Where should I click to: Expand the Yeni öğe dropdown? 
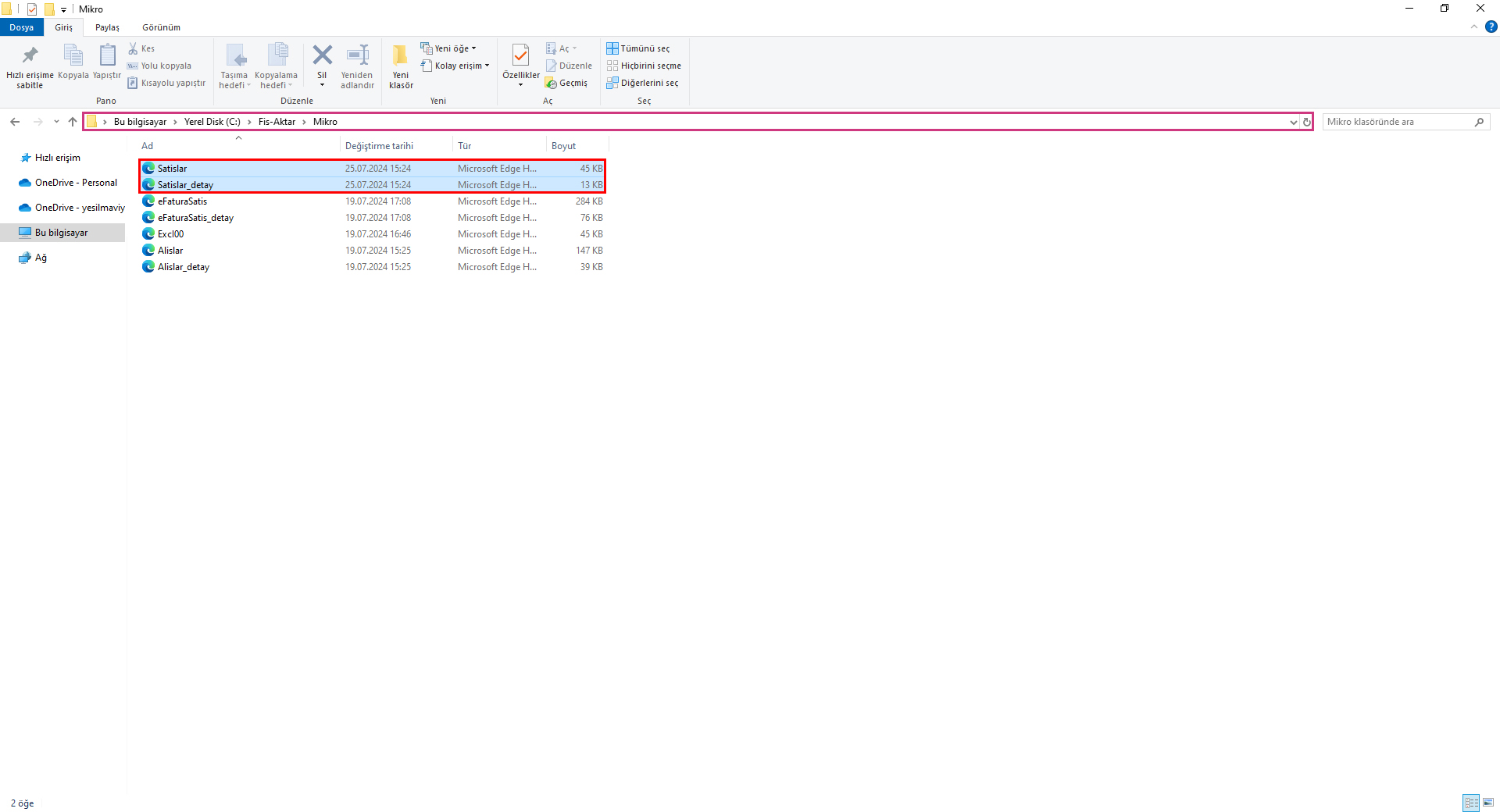coord(448,48)
